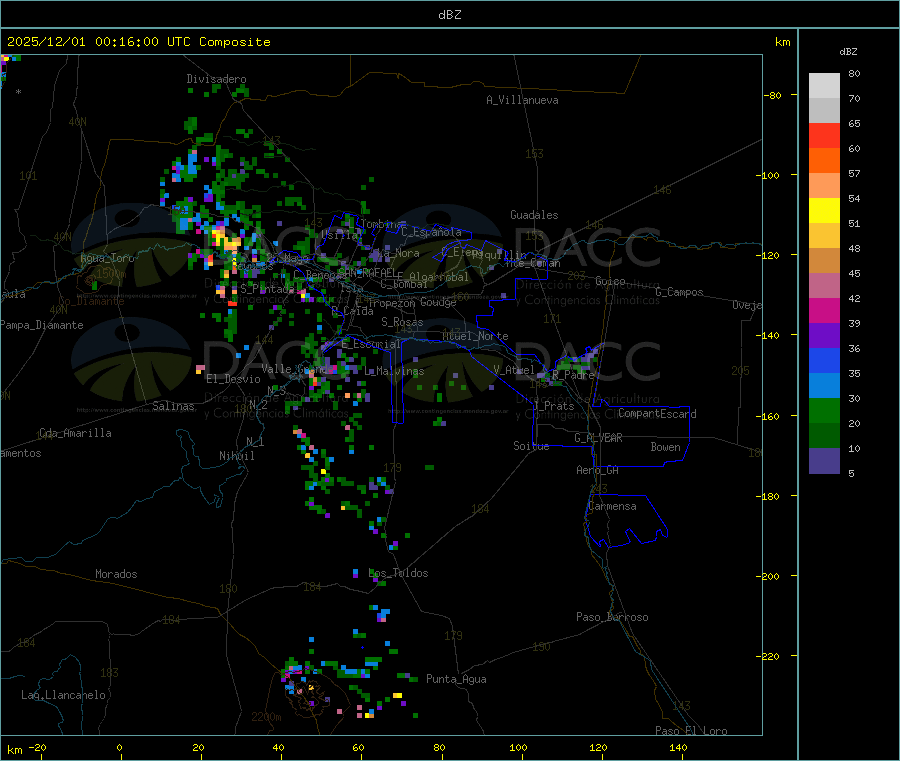Click the A_Villanueva map label

click(x=522, y=100)
